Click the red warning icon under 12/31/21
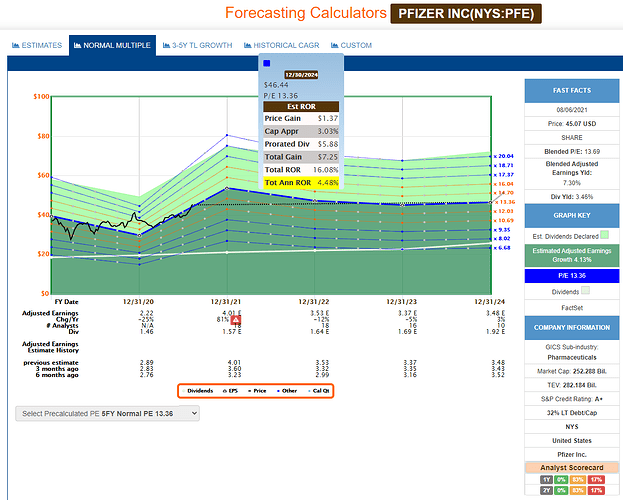Viewport: 623px width, 500px height. (x=236, y=320)
